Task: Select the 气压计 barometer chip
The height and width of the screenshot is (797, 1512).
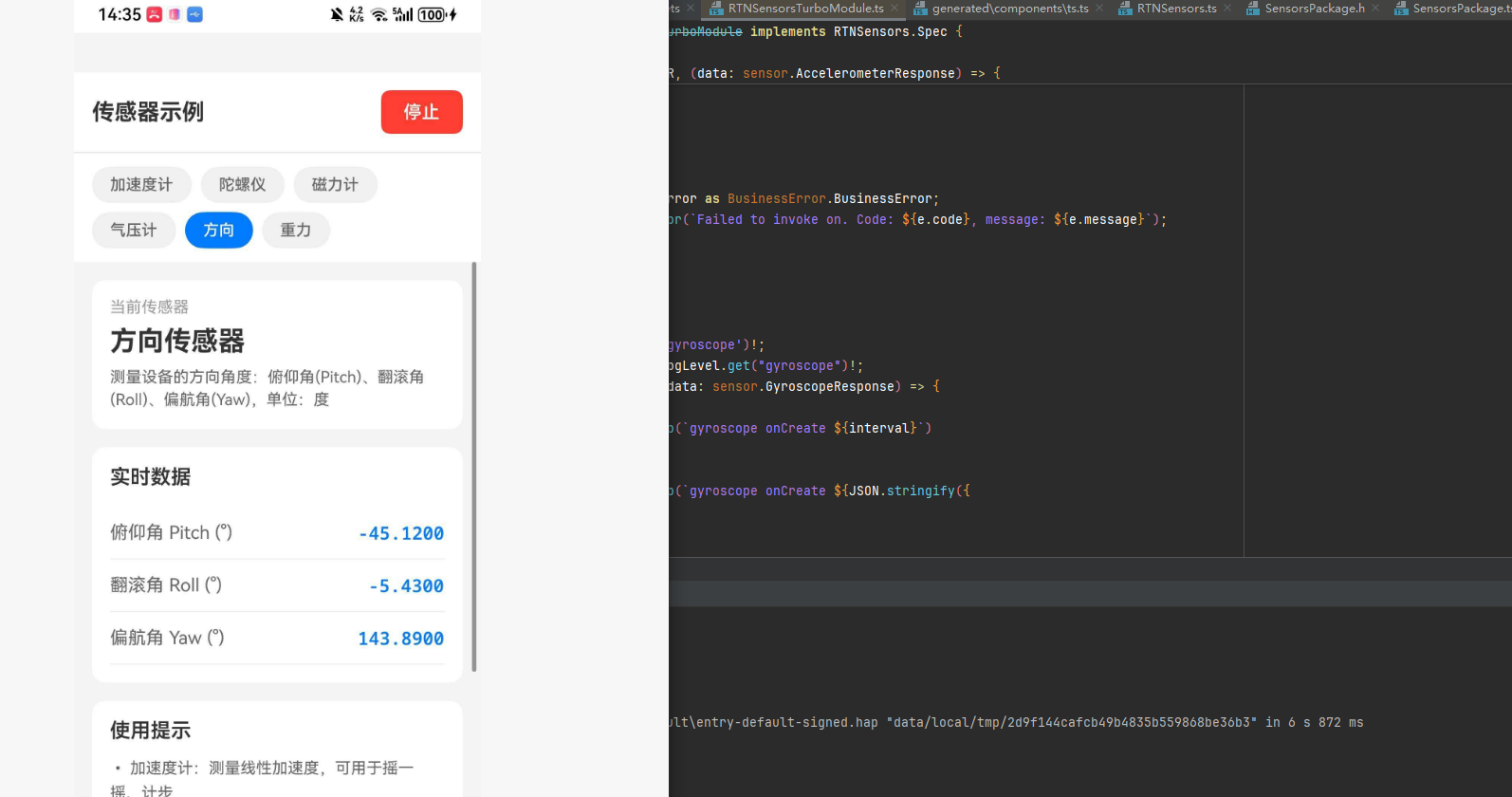Action: point(134,230)
